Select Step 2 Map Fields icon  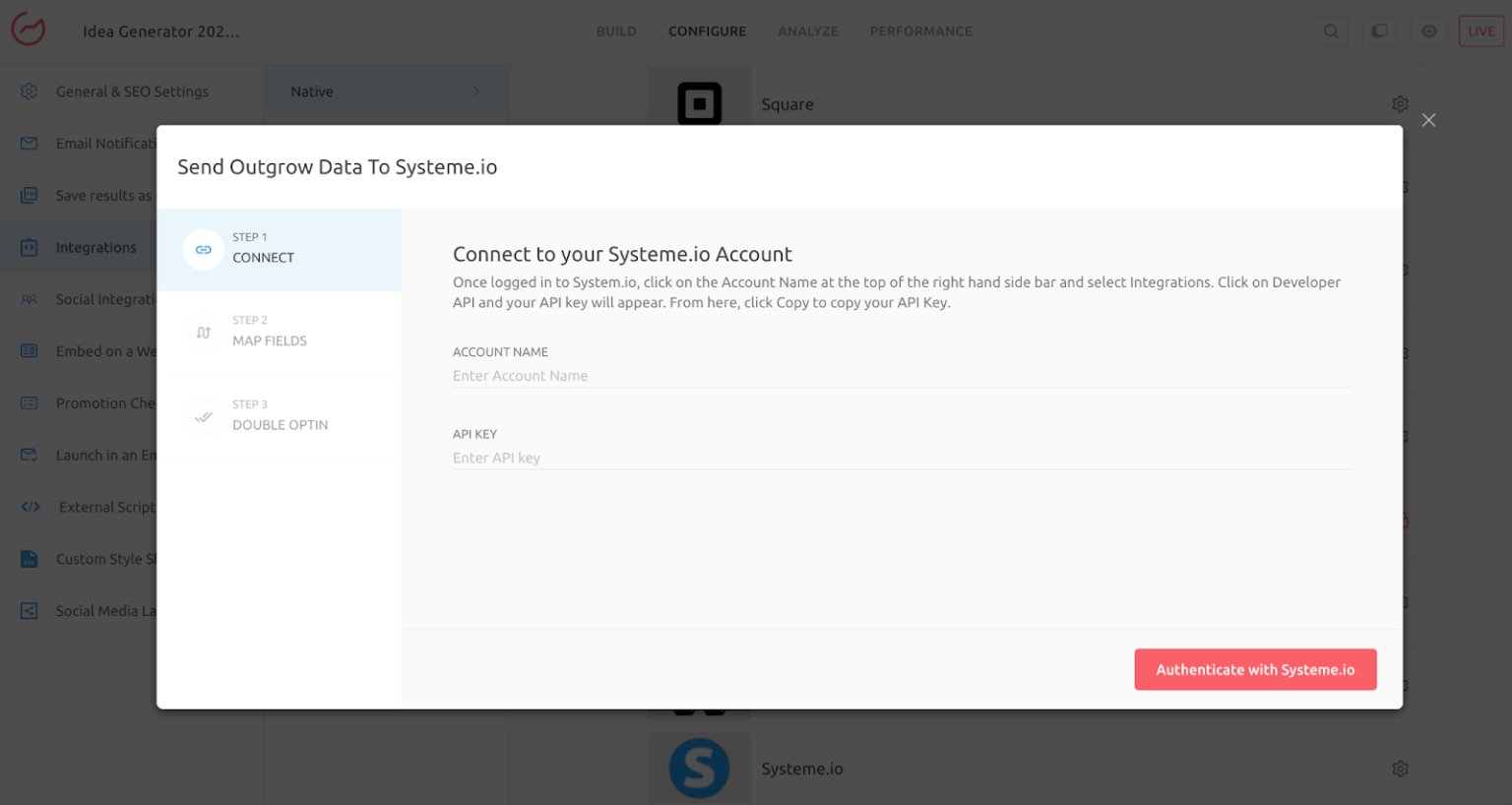pyautogui.click(x=203, y=333)
